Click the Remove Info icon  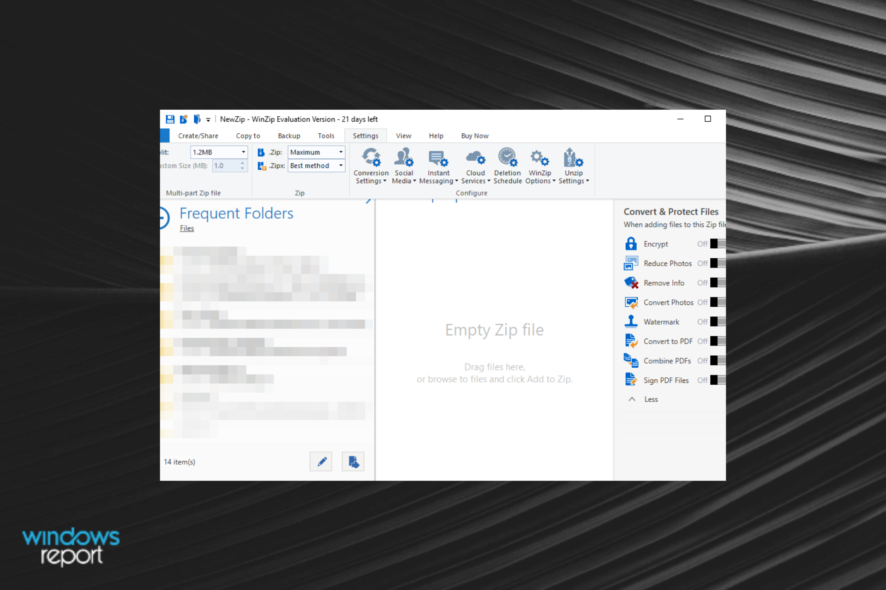point(631,283)
